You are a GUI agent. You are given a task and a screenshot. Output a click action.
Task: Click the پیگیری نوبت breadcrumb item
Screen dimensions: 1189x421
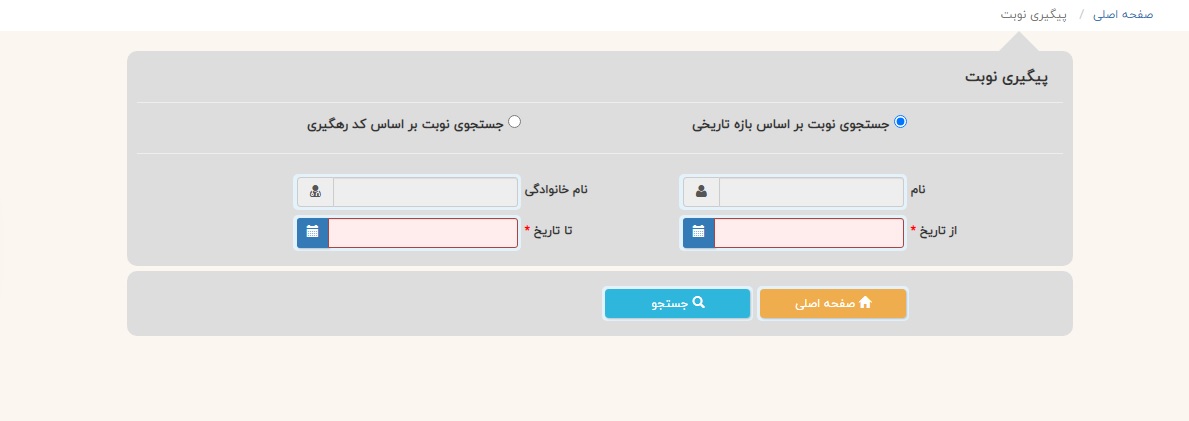pyautogui.click(x=1033, y=15)
